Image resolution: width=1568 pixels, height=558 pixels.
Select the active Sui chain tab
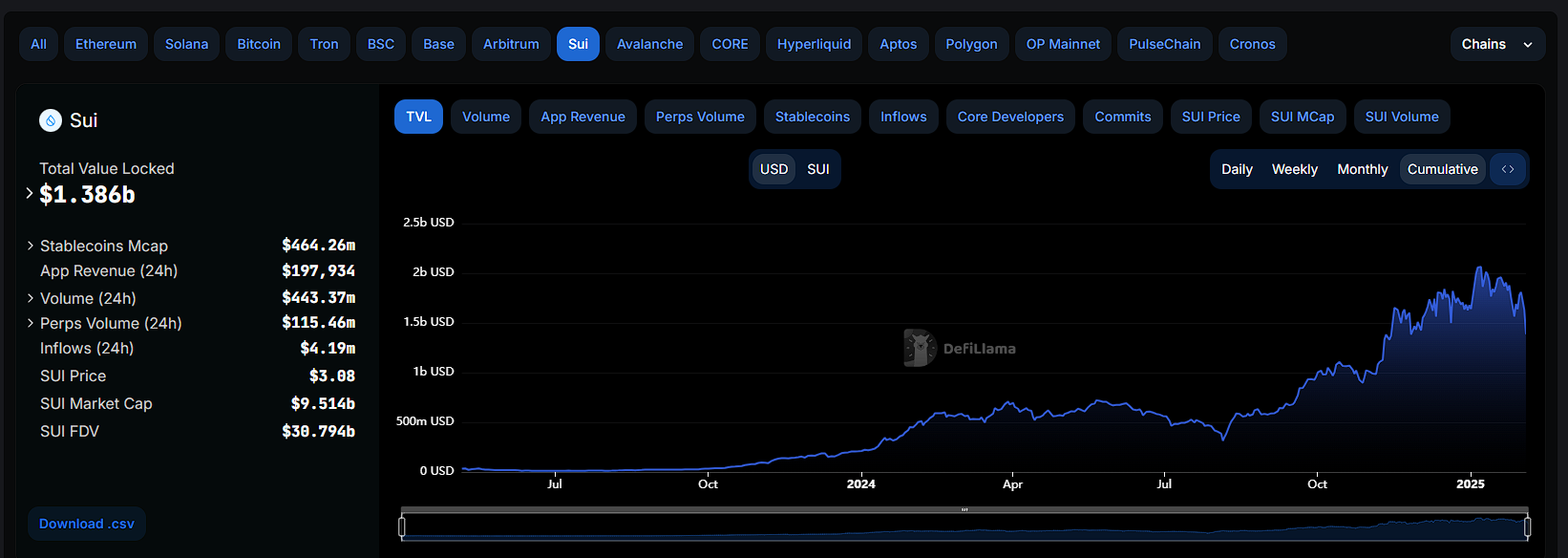pos(578,44)
